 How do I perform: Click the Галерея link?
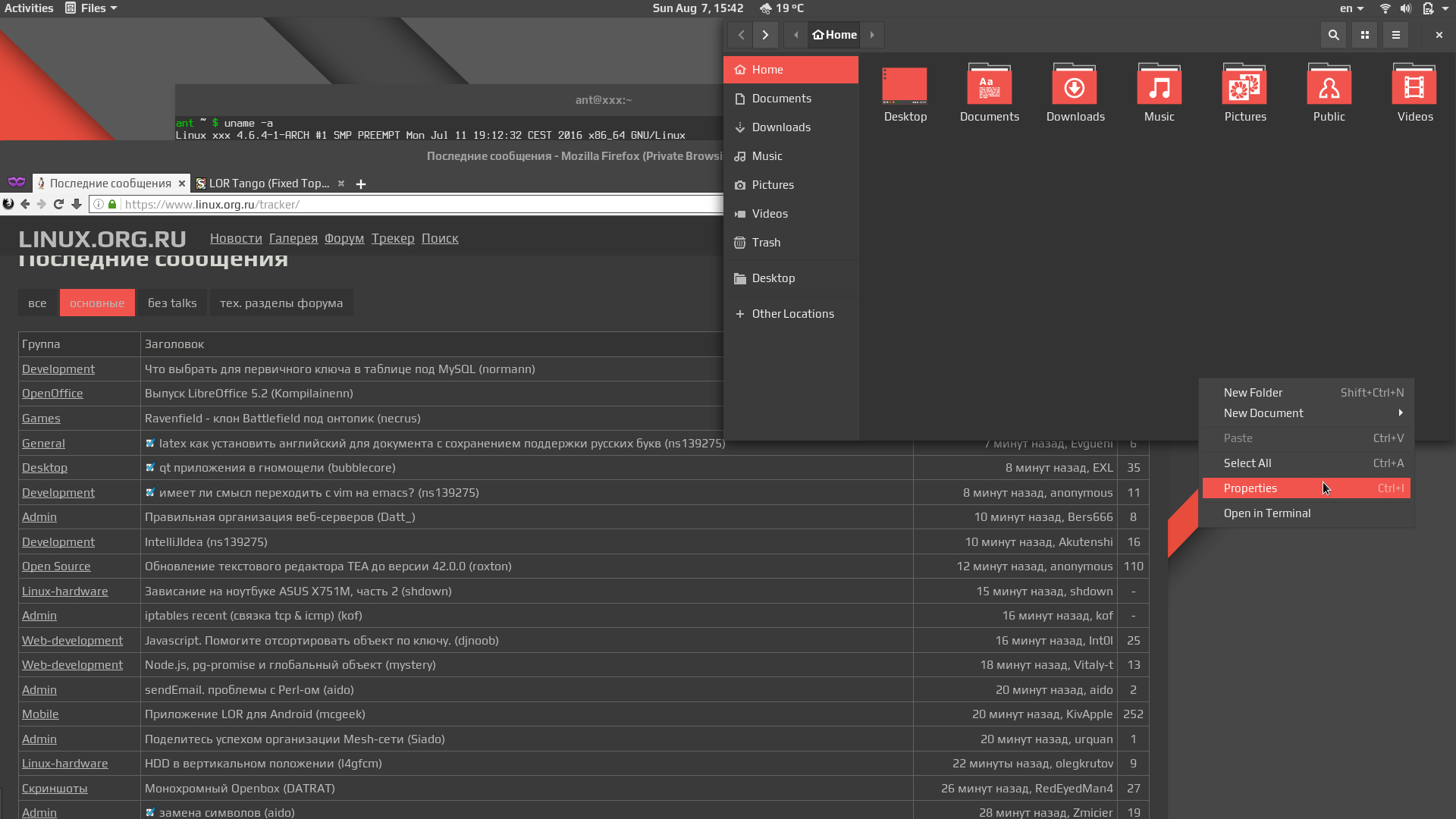[x=293, y=238]
